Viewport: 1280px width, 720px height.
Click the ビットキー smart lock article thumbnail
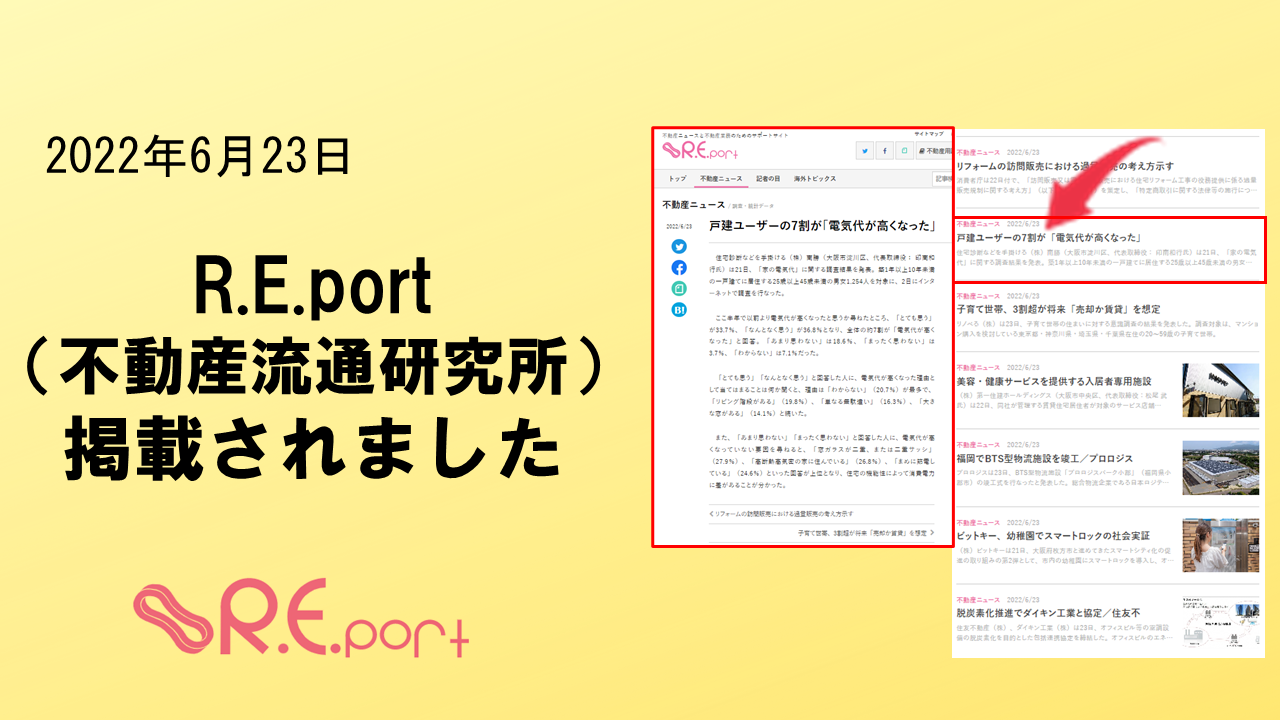click(1220, 545)
